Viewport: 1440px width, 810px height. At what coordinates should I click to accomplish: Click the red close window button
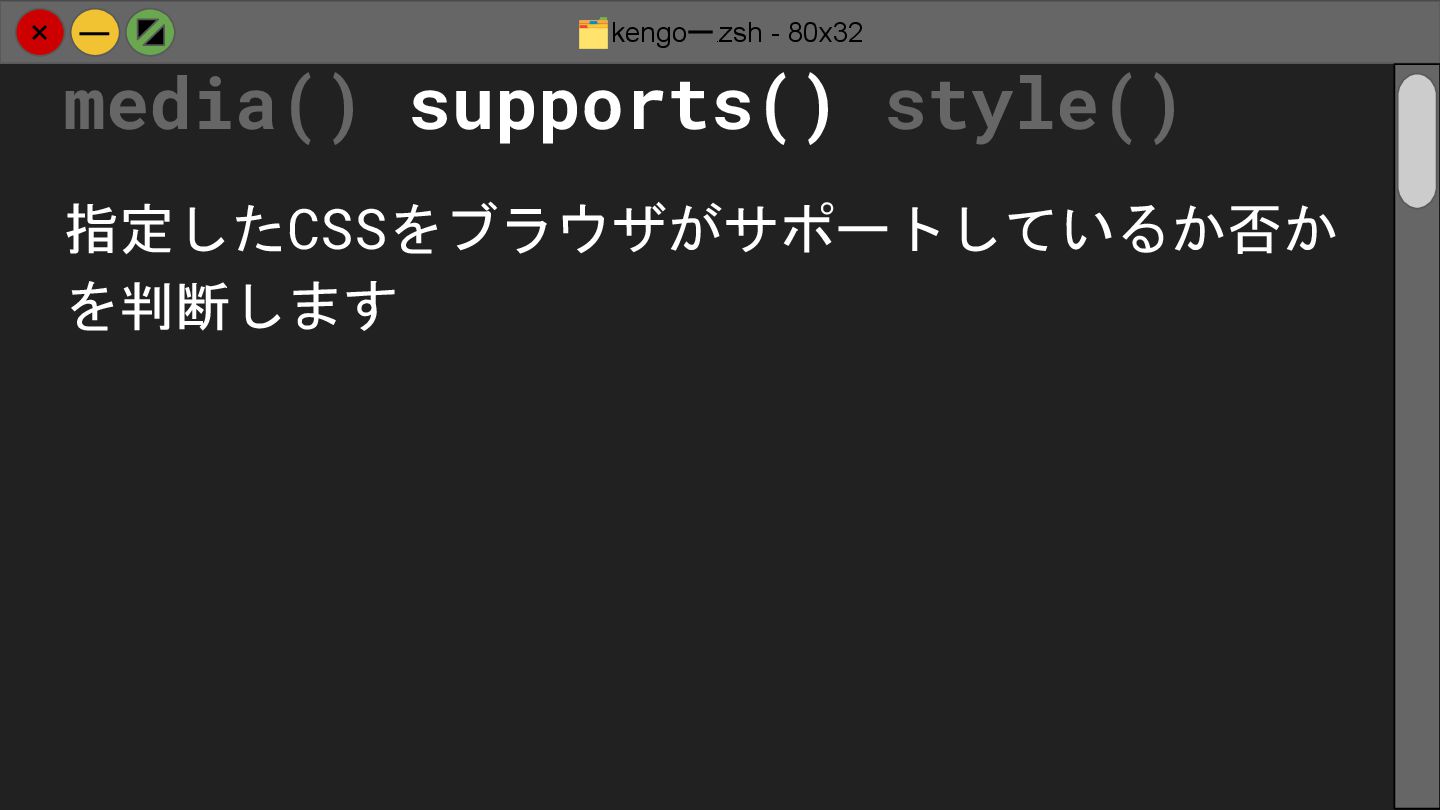[x=40, y=32]
